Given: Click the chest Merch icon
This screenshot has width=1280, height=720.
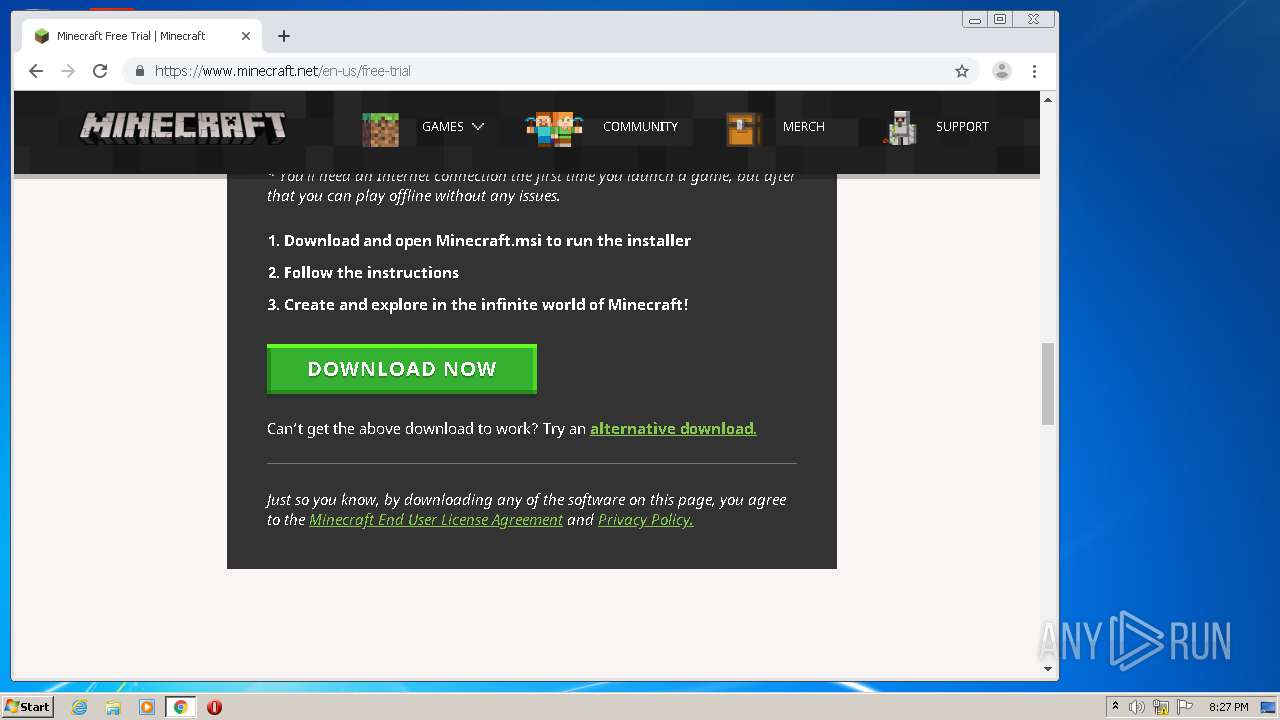Looking at the screenshot, I should click(x=743, y=128).
